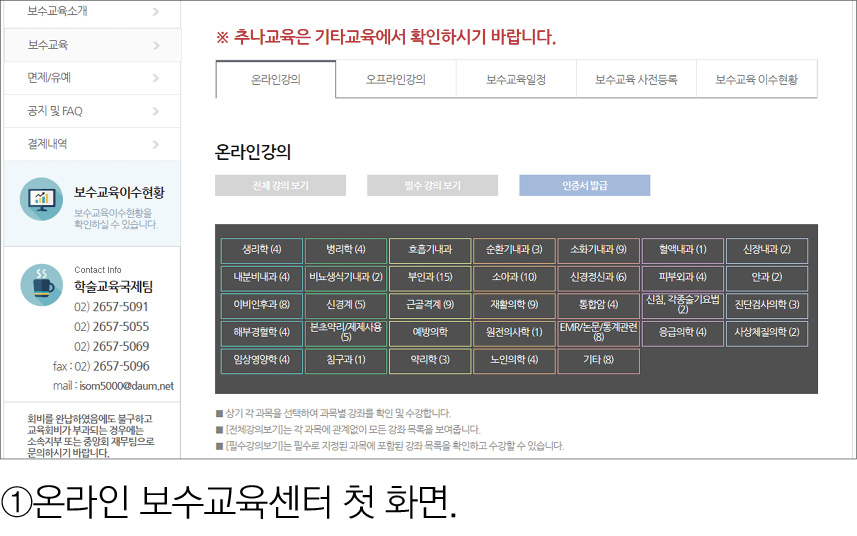Open the 결제내역 sidebar menu
The height and width of the screenshot is (536, 857).
pos(90,144)
